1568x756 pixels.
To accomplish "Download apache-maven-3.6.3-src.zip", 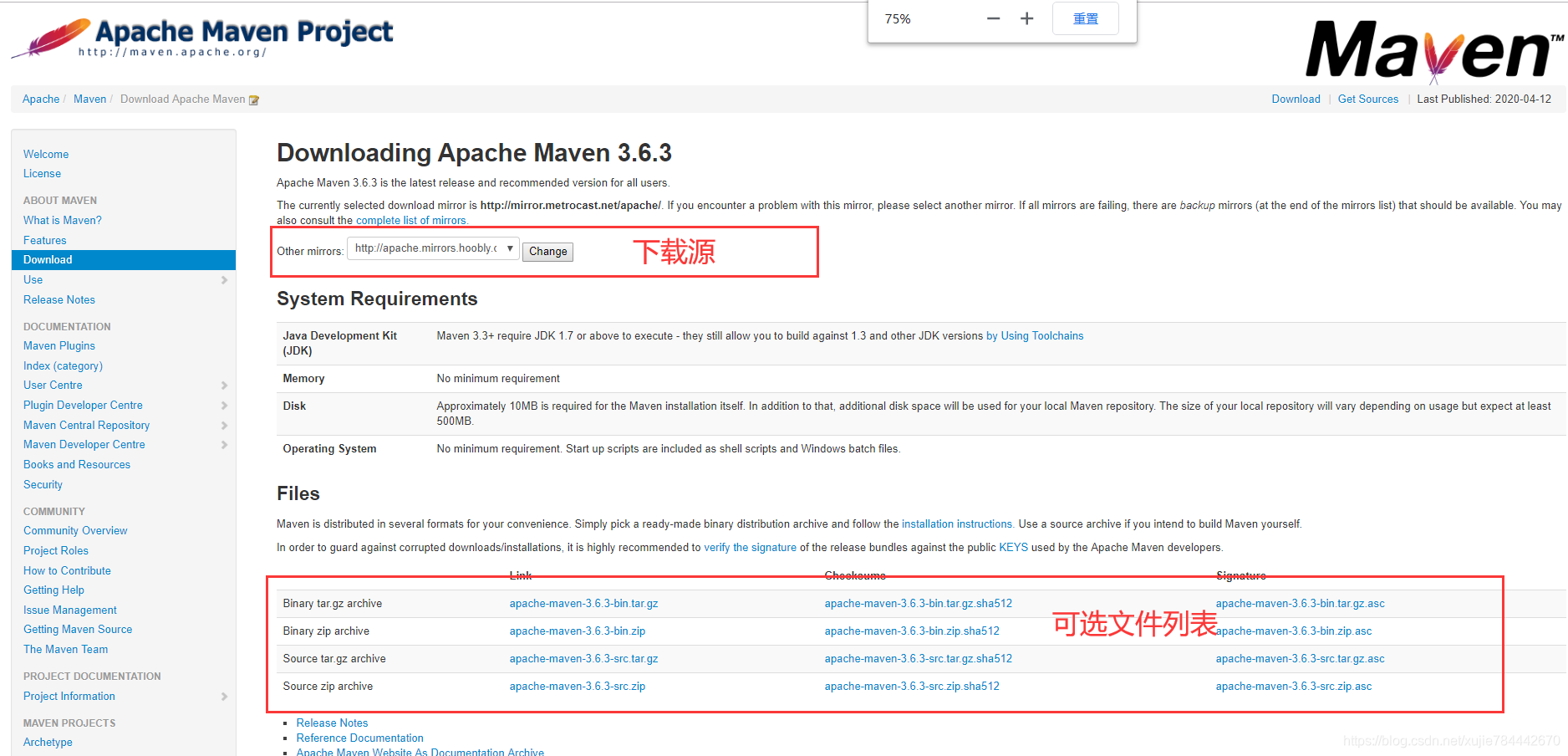I will [578, 687].
